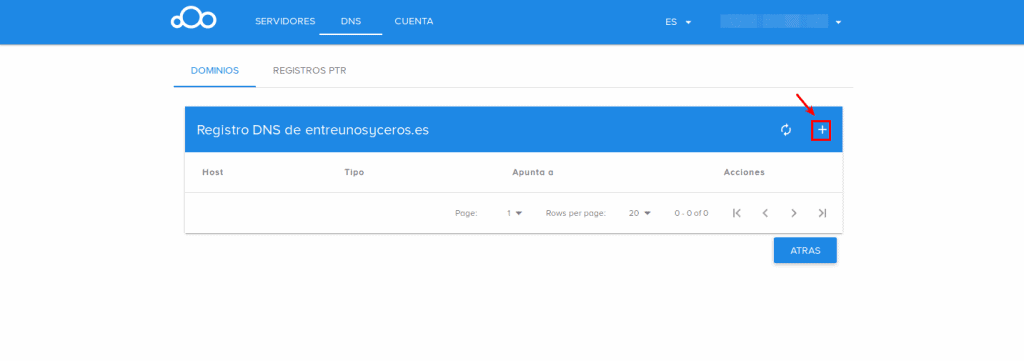The width and height of the screenshot is (1024, 361).
Task: Open the CUENTA menu section
Action: pos(413,22)
